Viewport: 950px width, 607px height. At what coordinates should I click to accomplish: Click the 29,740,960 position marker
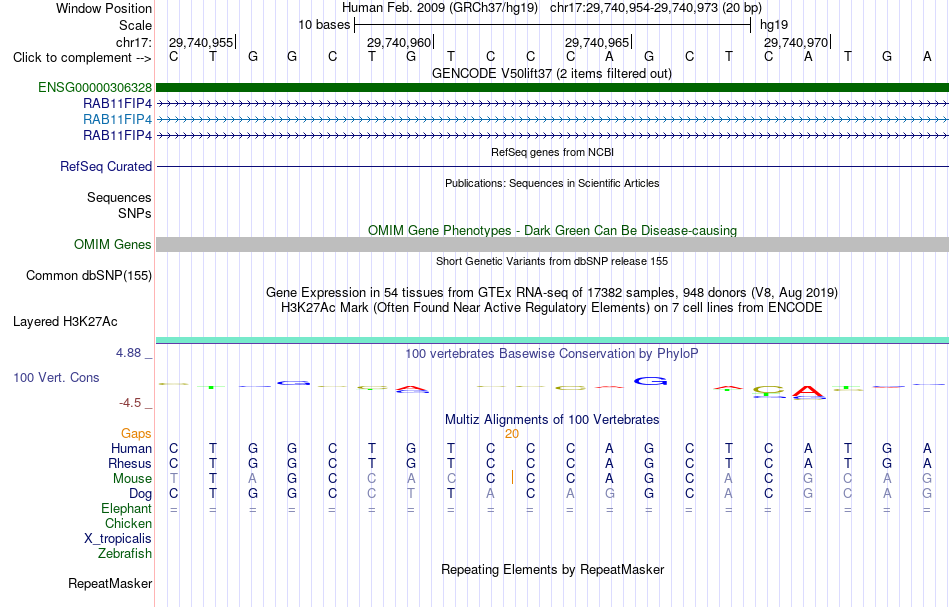tap(400, 42)
